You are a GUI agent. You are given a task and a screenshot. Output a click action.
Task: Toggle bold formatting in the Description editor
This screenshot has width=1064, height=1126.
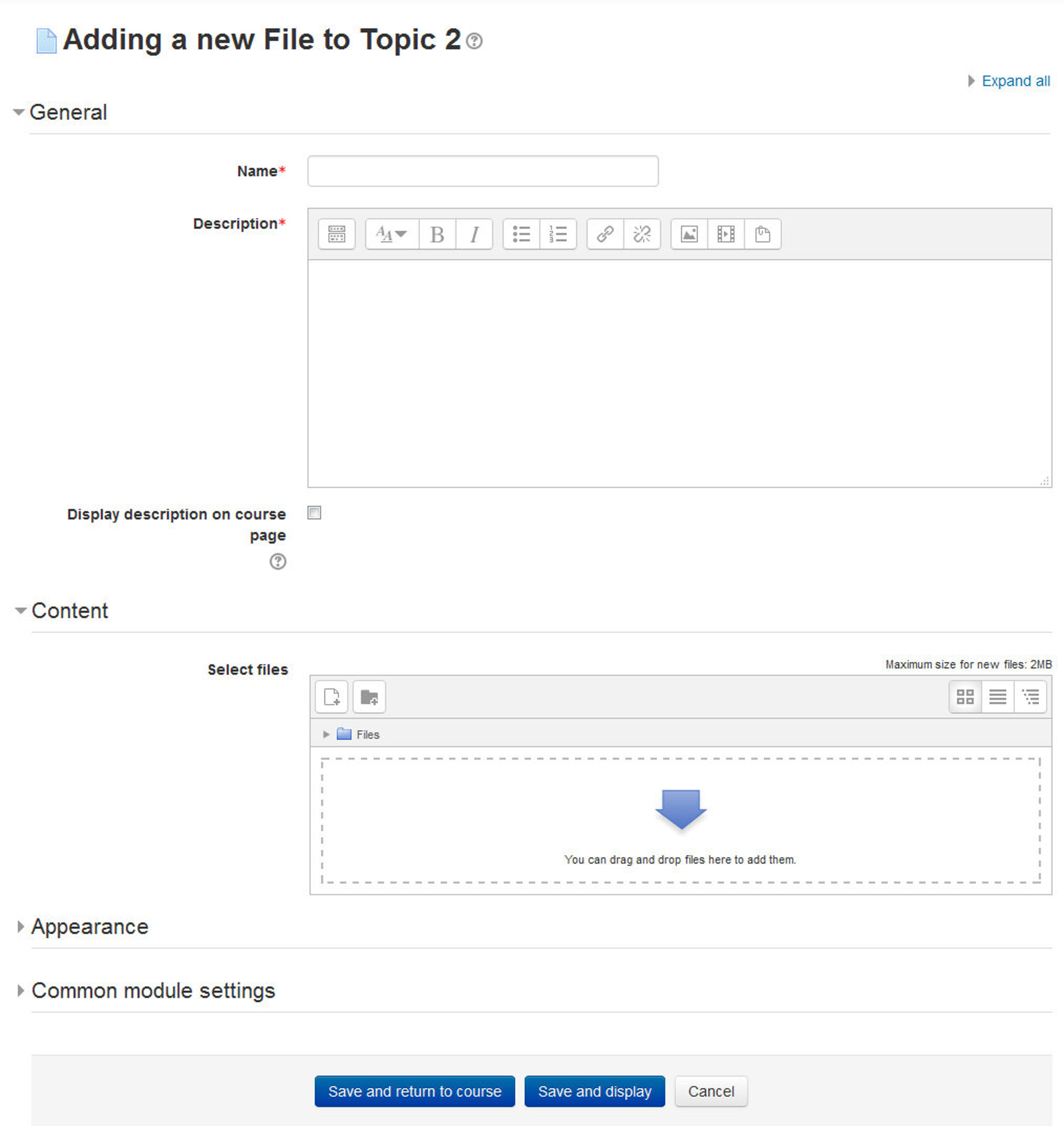(437, 233)
